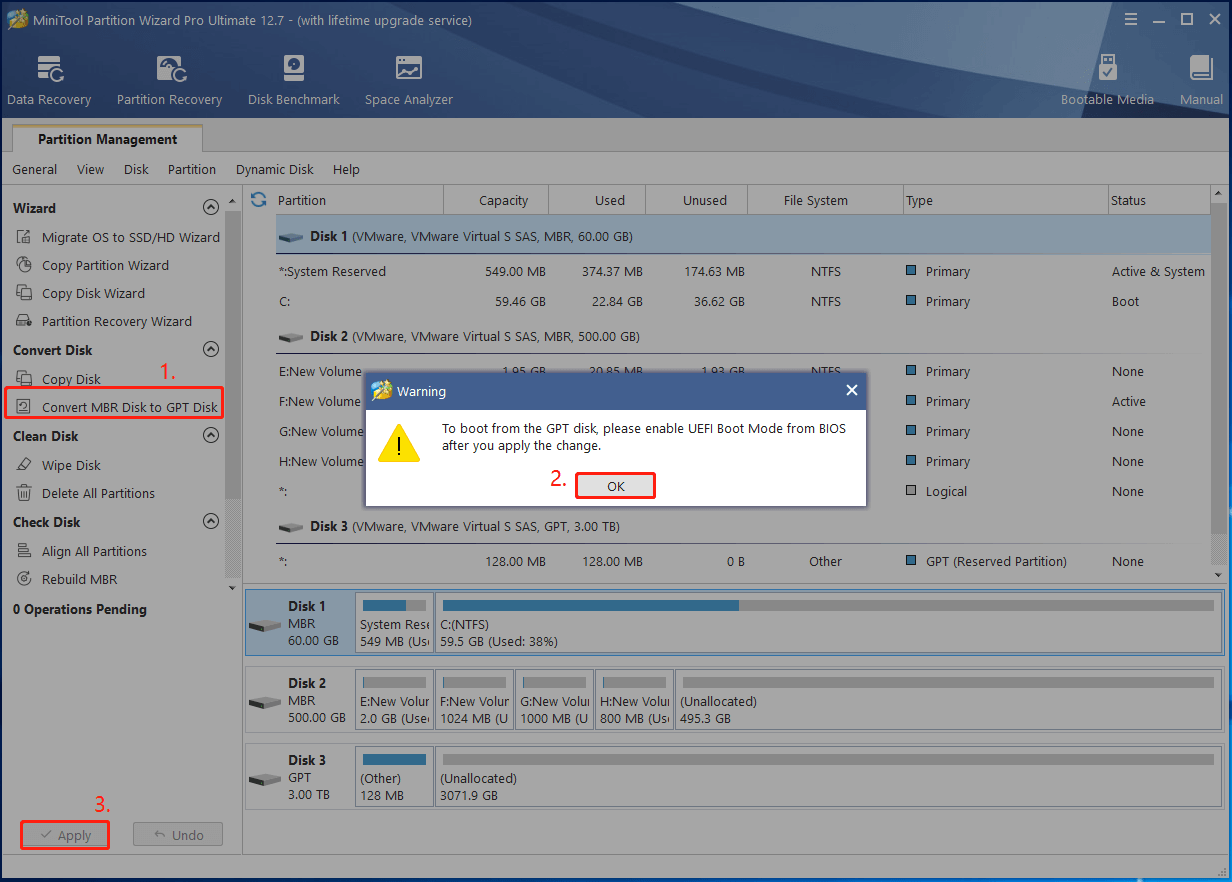Open the Help menu
Viewport: 1232px width, 882px height.
346,170
